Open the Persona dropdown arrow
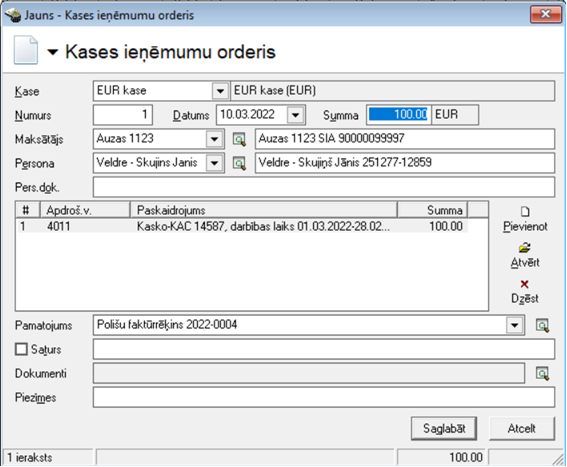This screenshot has height=467, width=567. pos(214,163)
